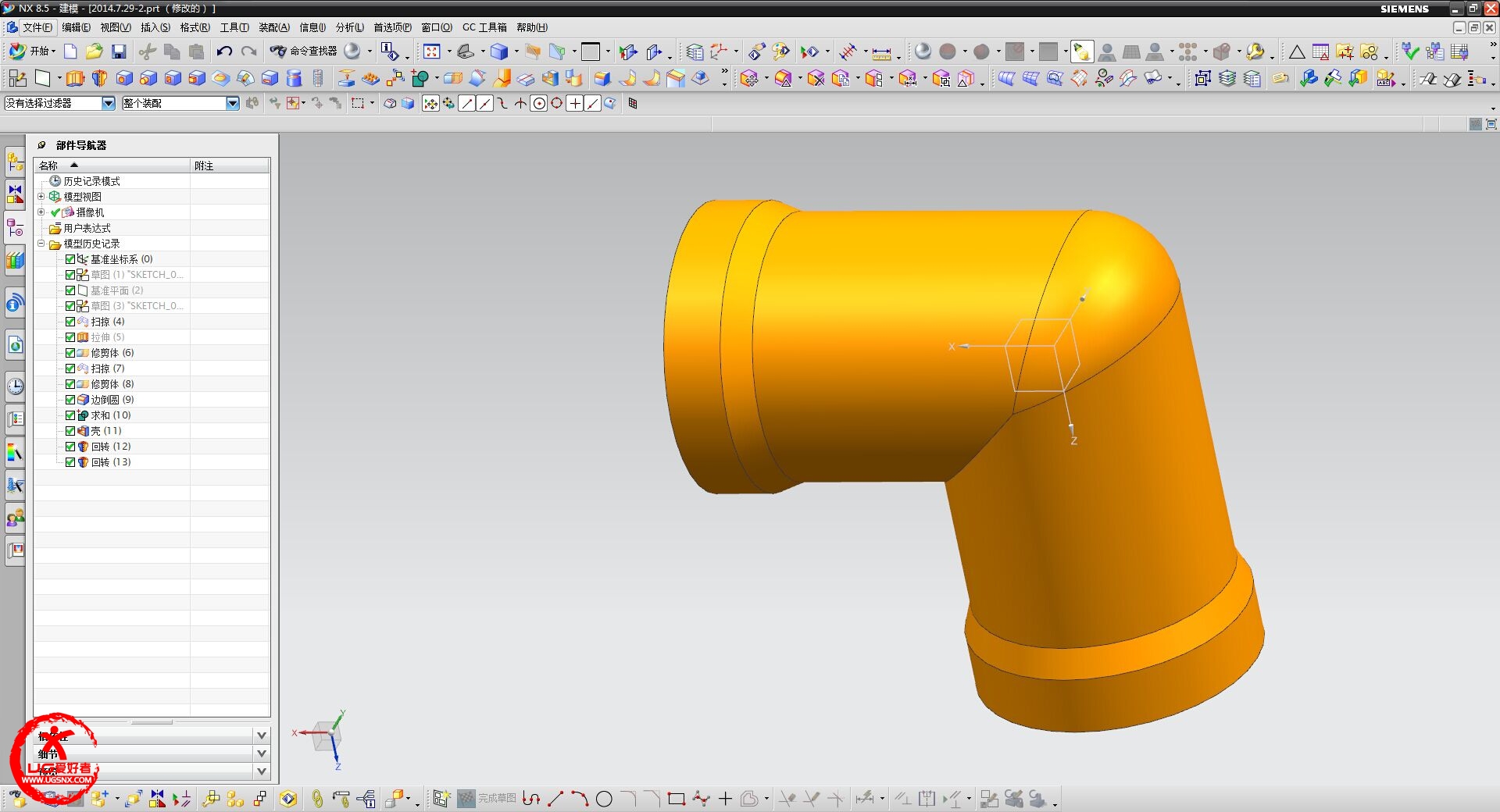Toggle checkbox for 基准平面 (2)
The height and width of the screenshot is (812, 1500).
click(x=70, y=290)
